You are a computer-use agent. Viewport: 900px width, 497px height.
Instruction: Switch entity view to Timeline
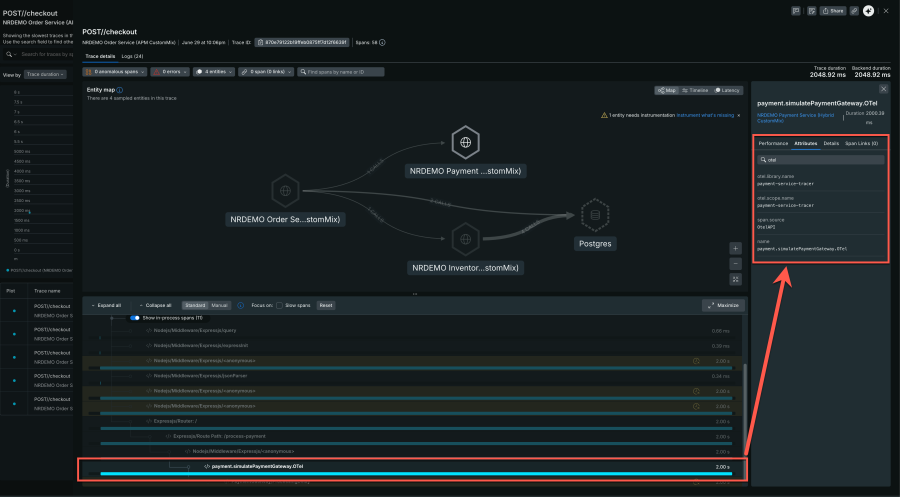[x=695, y=90]
